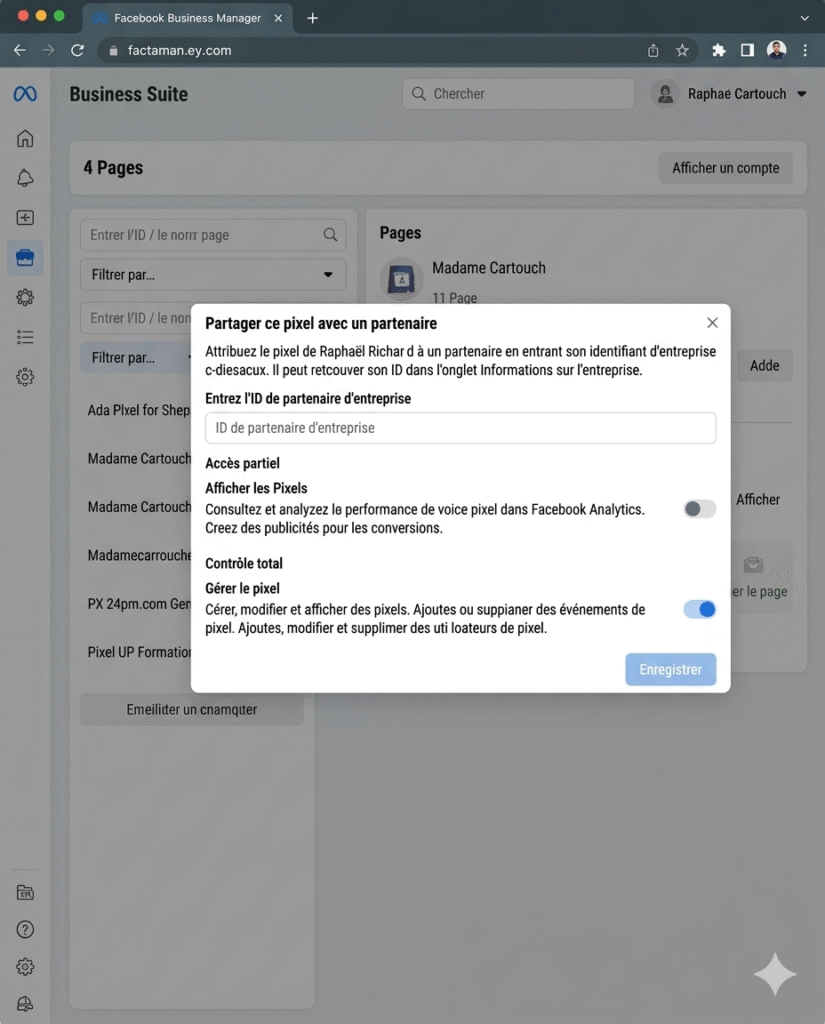
Task: Bookmark page with star icon
Action: (x=682, y=50)
